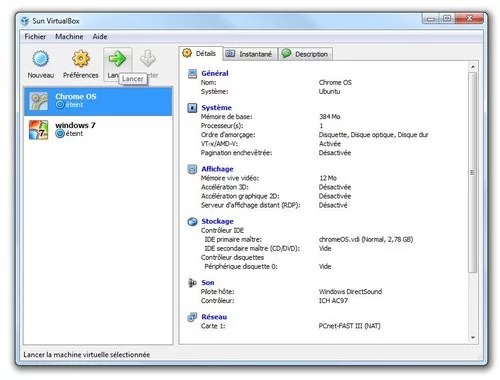Screen dimensions: 500x380
Task: Open Préférences via the gear icon
Action: 81,59
